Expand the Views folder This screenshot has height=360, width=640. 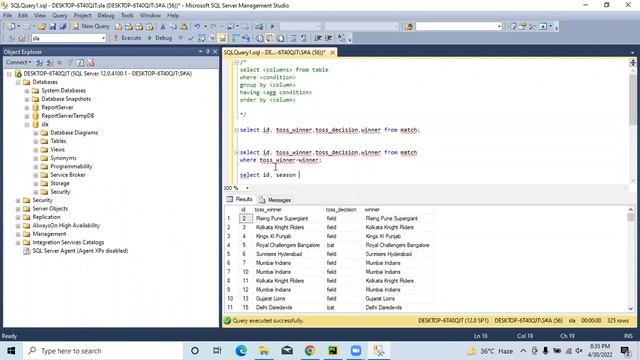pos(36,150)
